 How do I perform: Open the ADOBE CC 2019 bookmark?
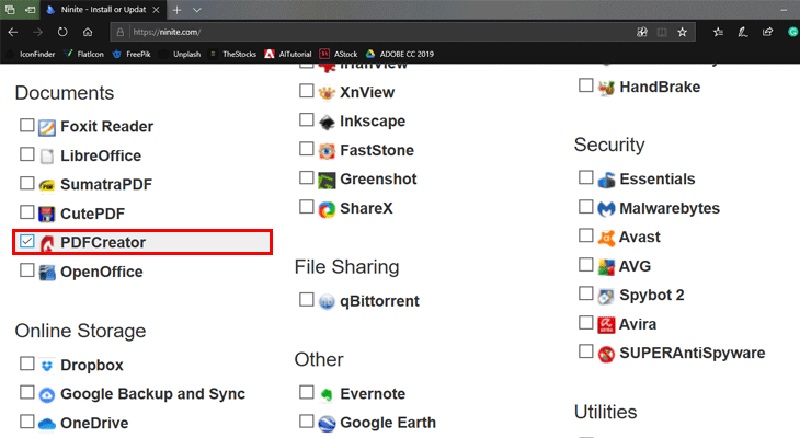point(402,54)
